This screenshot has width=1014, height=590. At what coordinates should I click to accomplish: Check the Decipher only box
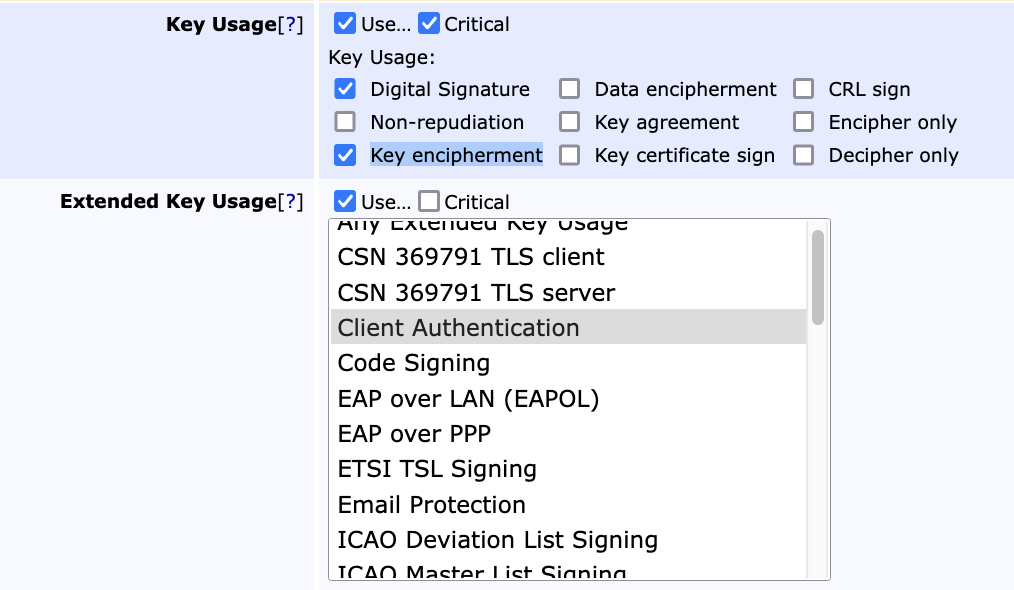(x=803, y=155)
